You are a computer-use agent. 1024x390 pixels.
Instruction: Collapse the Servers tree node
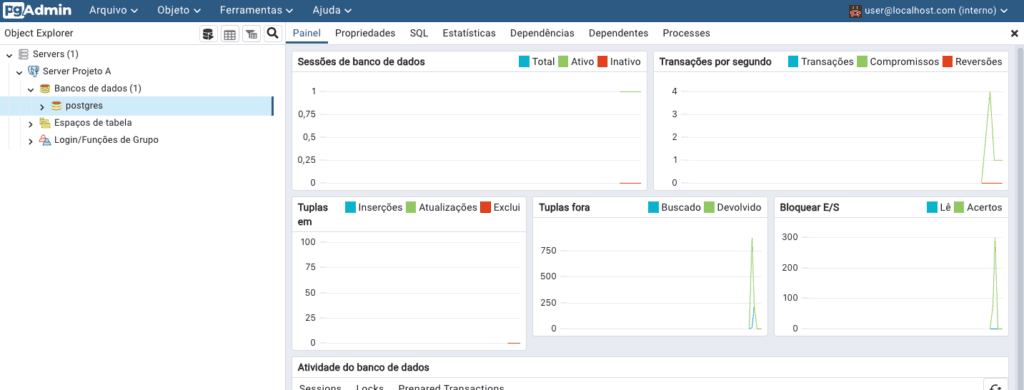coord(9,55)
